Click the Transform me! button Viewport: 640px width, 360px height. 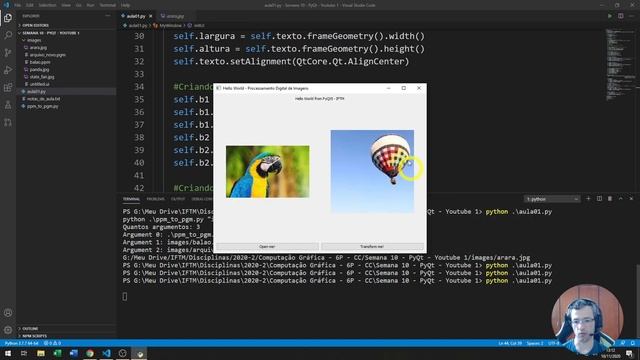click(372, 247)
